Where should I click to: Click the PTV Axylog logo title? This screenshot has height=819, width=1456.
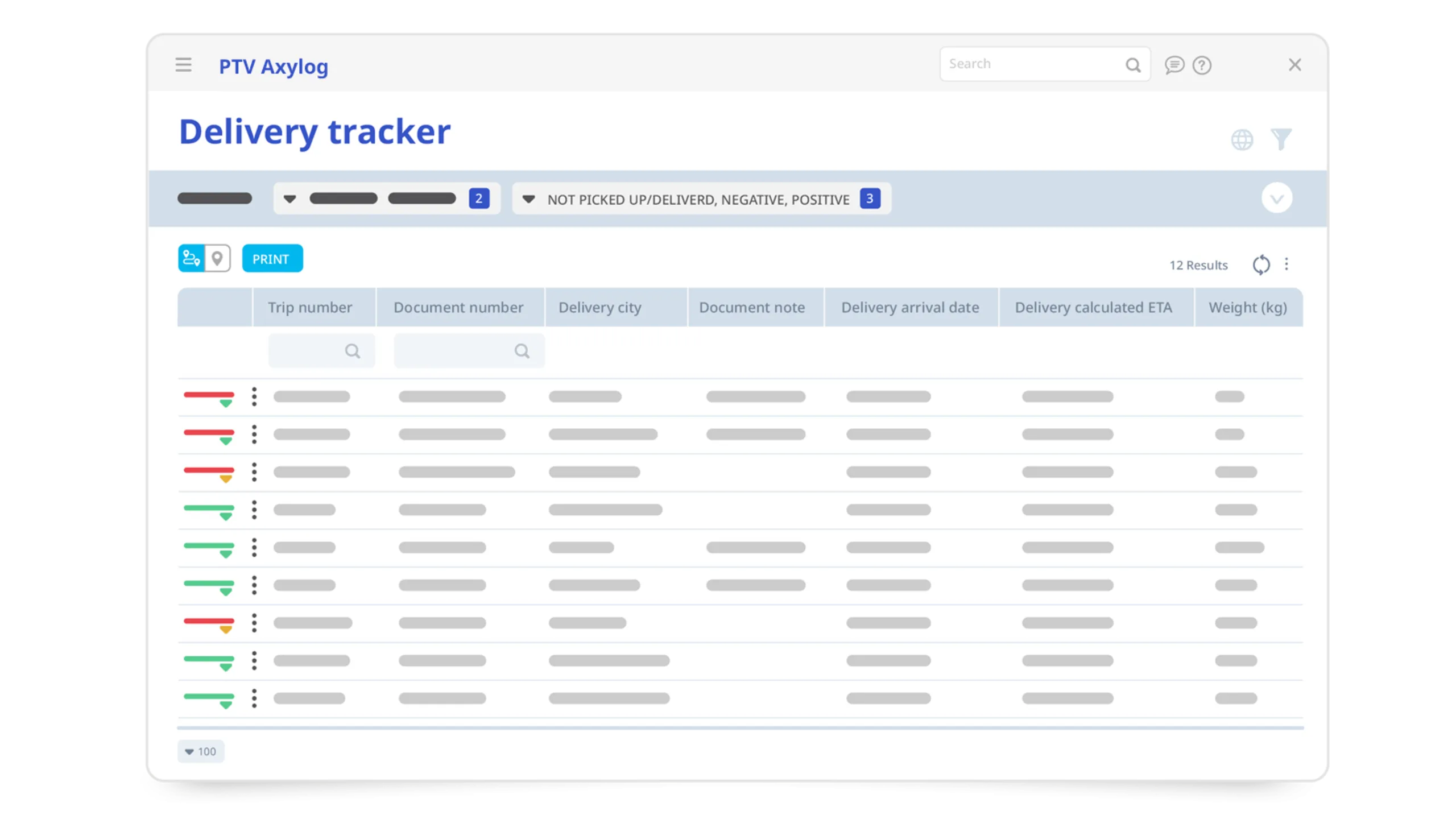(274, 67)
